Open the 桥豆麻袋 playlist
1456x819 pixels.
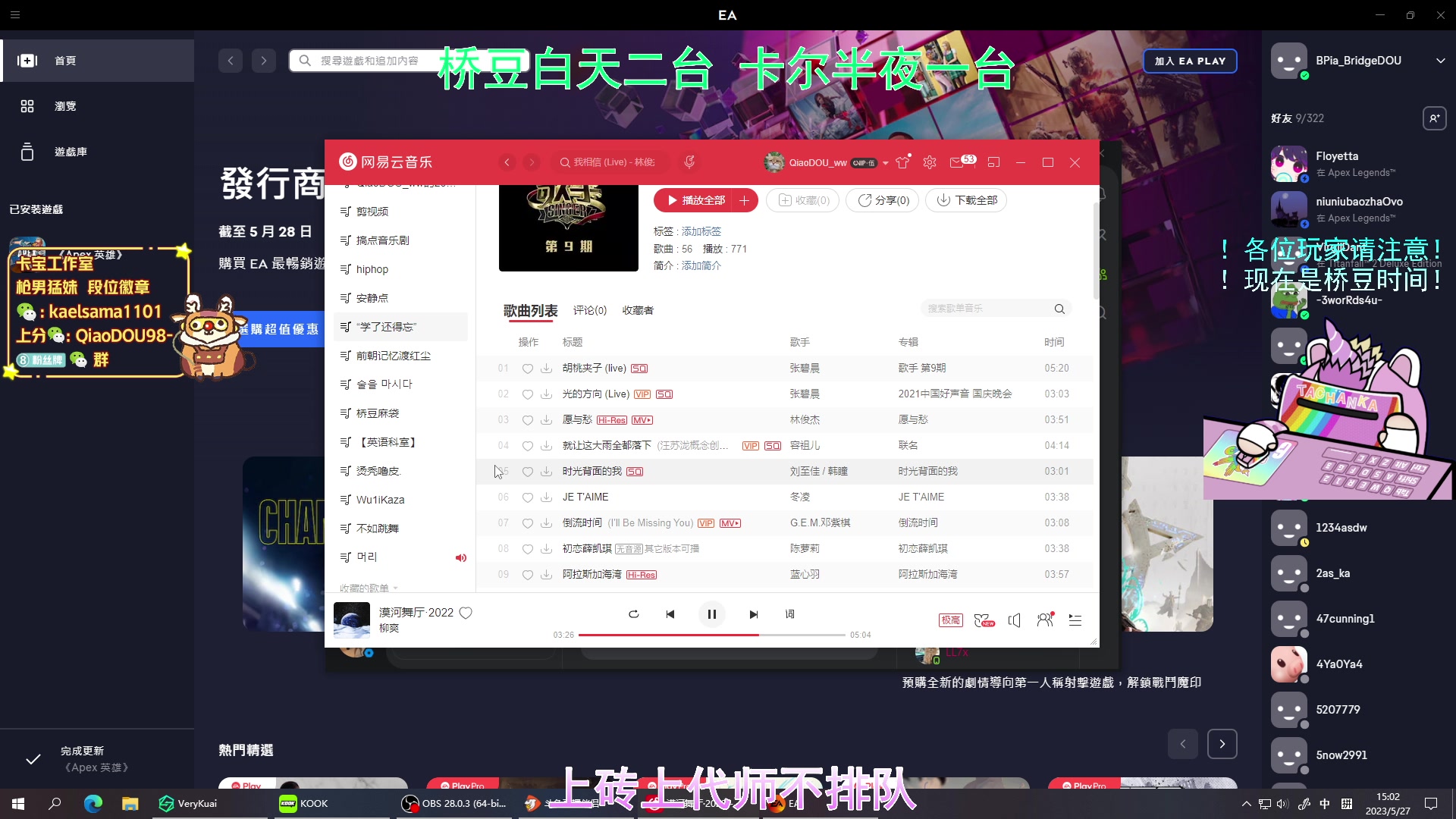coord(400,413)
